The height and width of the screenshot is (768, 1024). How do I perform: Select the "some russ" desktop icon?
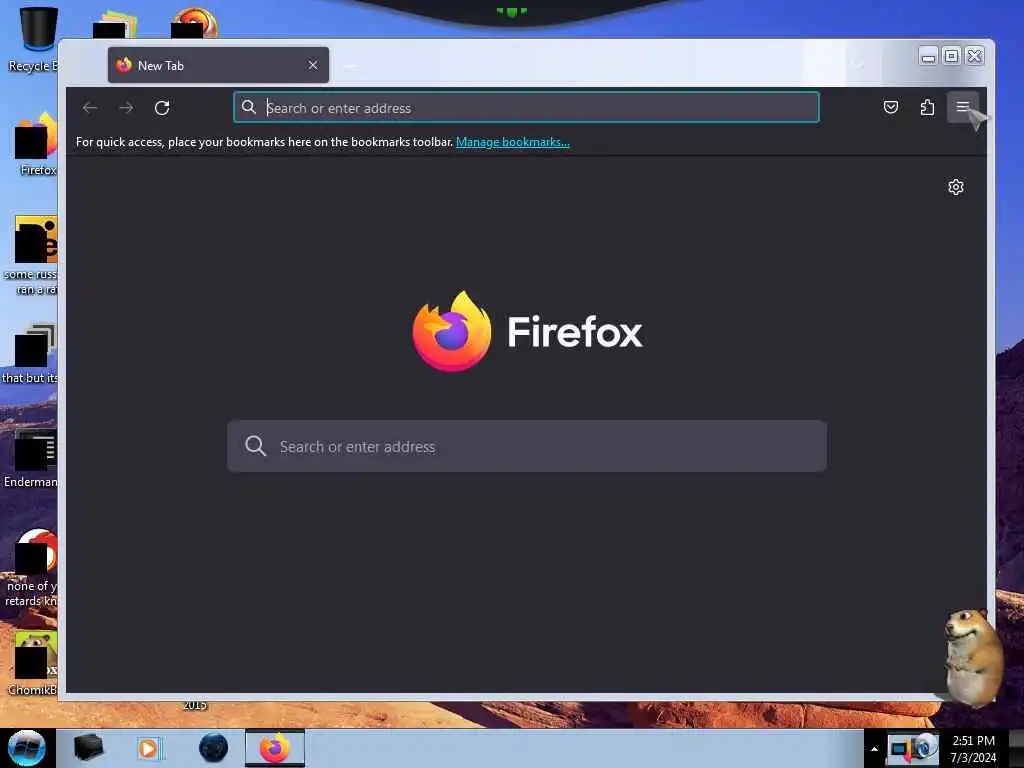click(31, 255)
